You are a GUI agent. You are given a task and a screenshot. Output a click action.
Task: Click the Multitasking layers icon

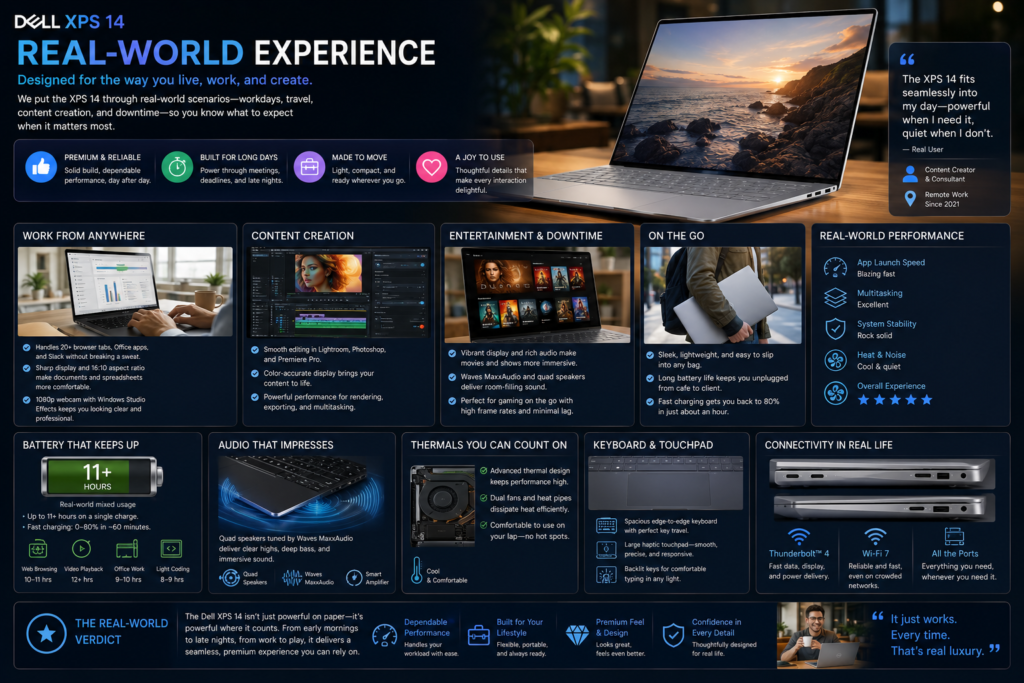pos(835,298)
